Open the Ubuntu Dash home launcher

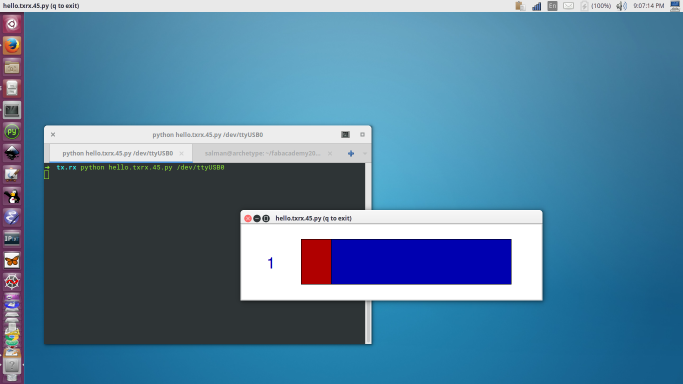[12, 24]
